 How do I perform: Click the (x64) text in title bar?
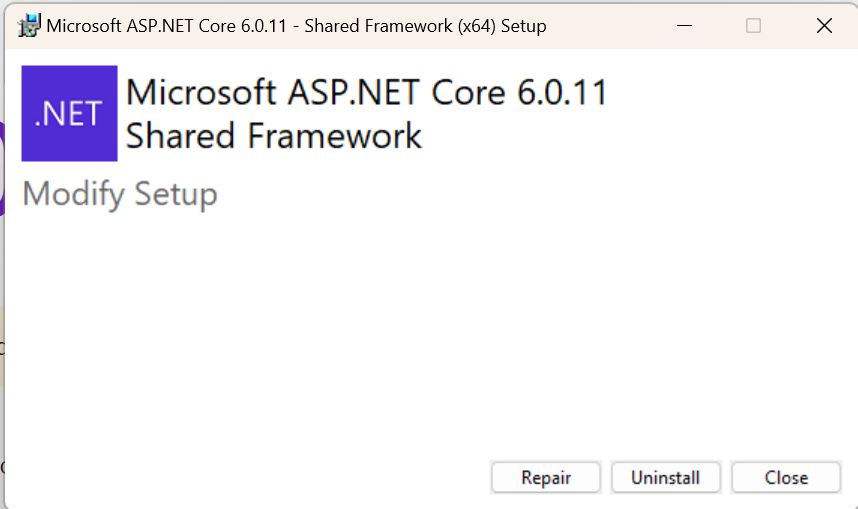477,26
